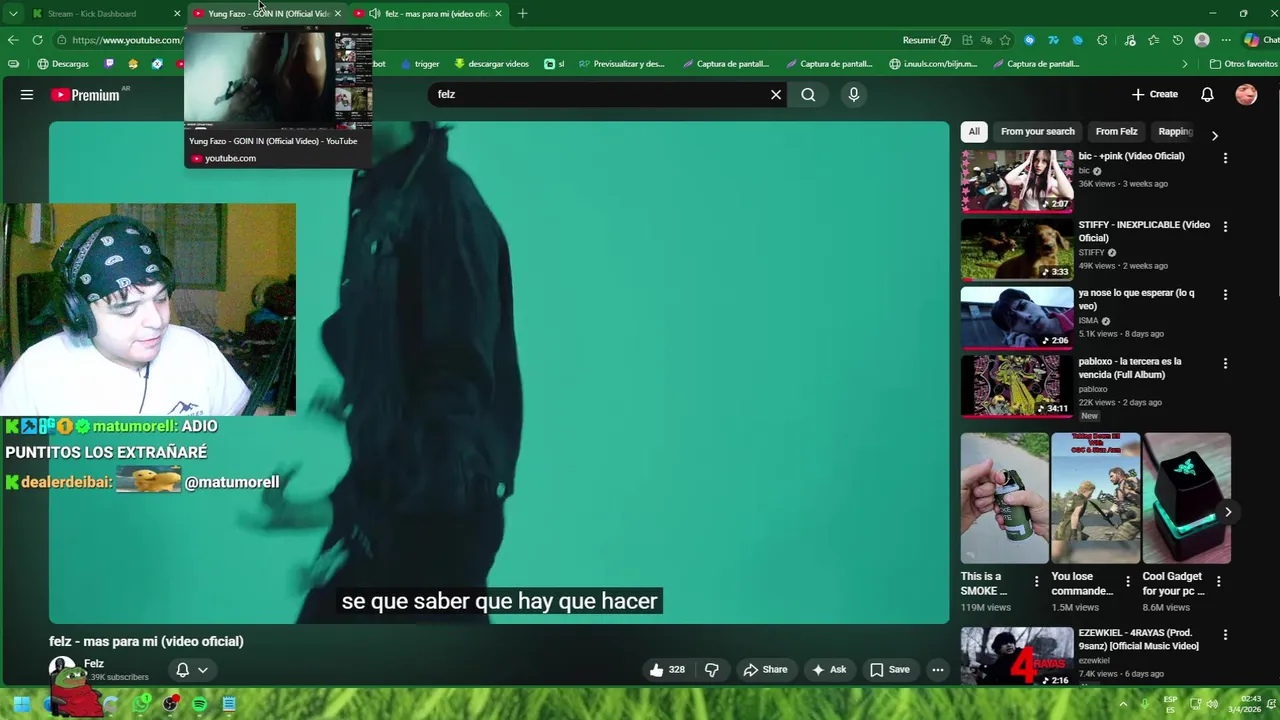Screen dimensions: 1280x720
Task: Dislike the video with thumbs down
Action: [x=712, y=670]
